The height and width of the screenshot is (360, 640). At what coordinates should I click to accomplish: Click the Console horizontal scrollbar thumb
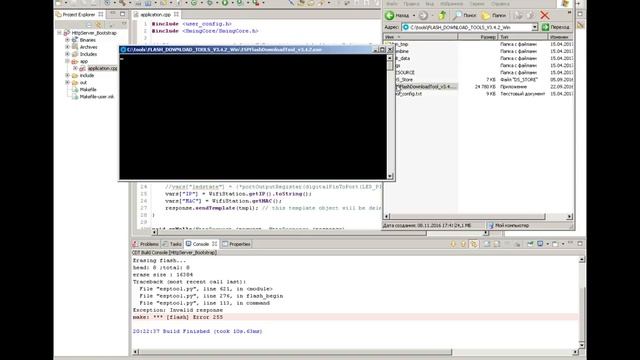pos(295,352)
